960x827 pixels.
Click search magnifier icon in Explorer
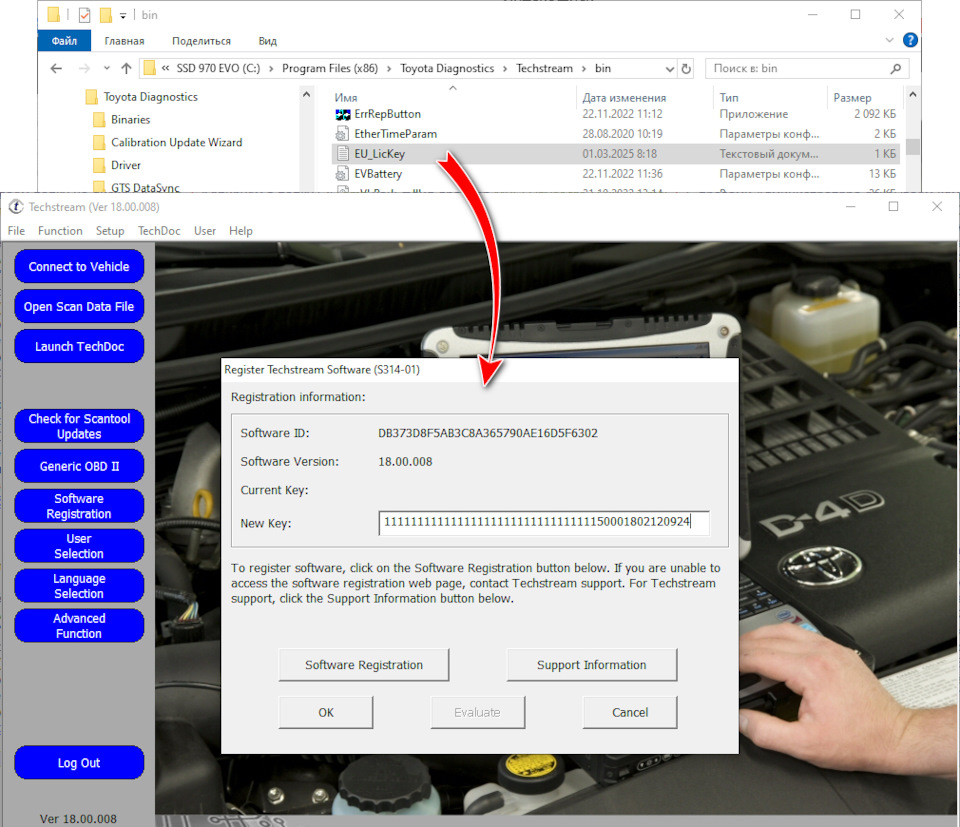(896, 69)
